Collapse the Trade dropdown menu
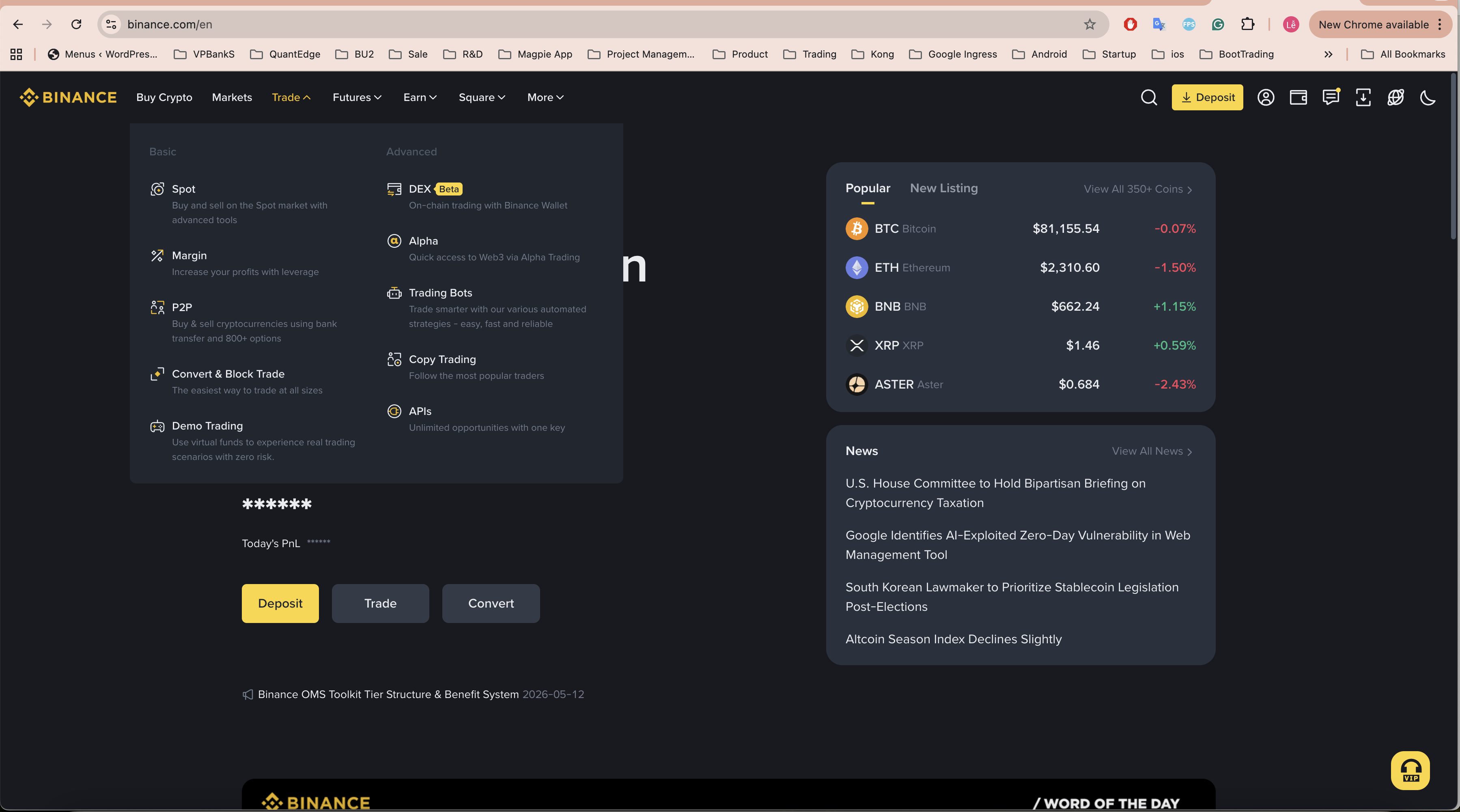 [291, 97]
